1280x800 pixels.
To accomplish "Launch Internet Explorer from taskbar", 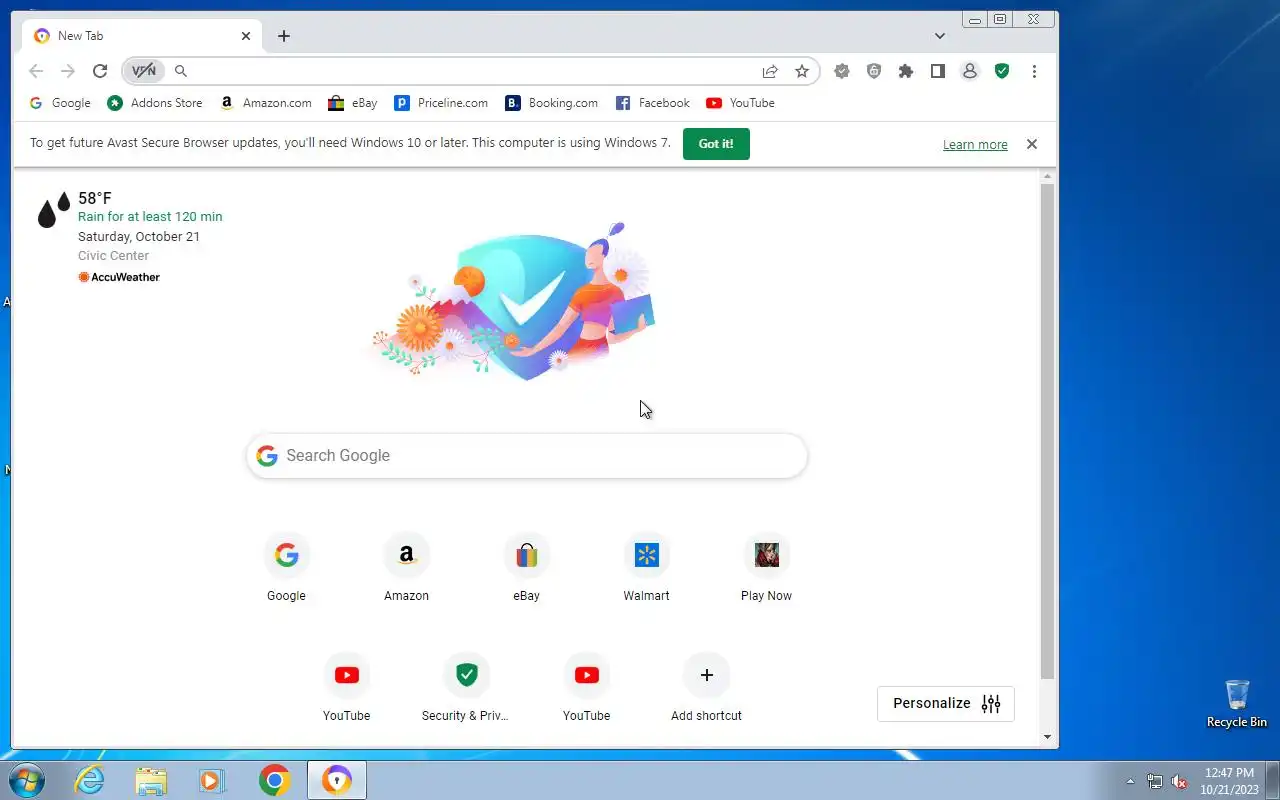I will 90,780.
